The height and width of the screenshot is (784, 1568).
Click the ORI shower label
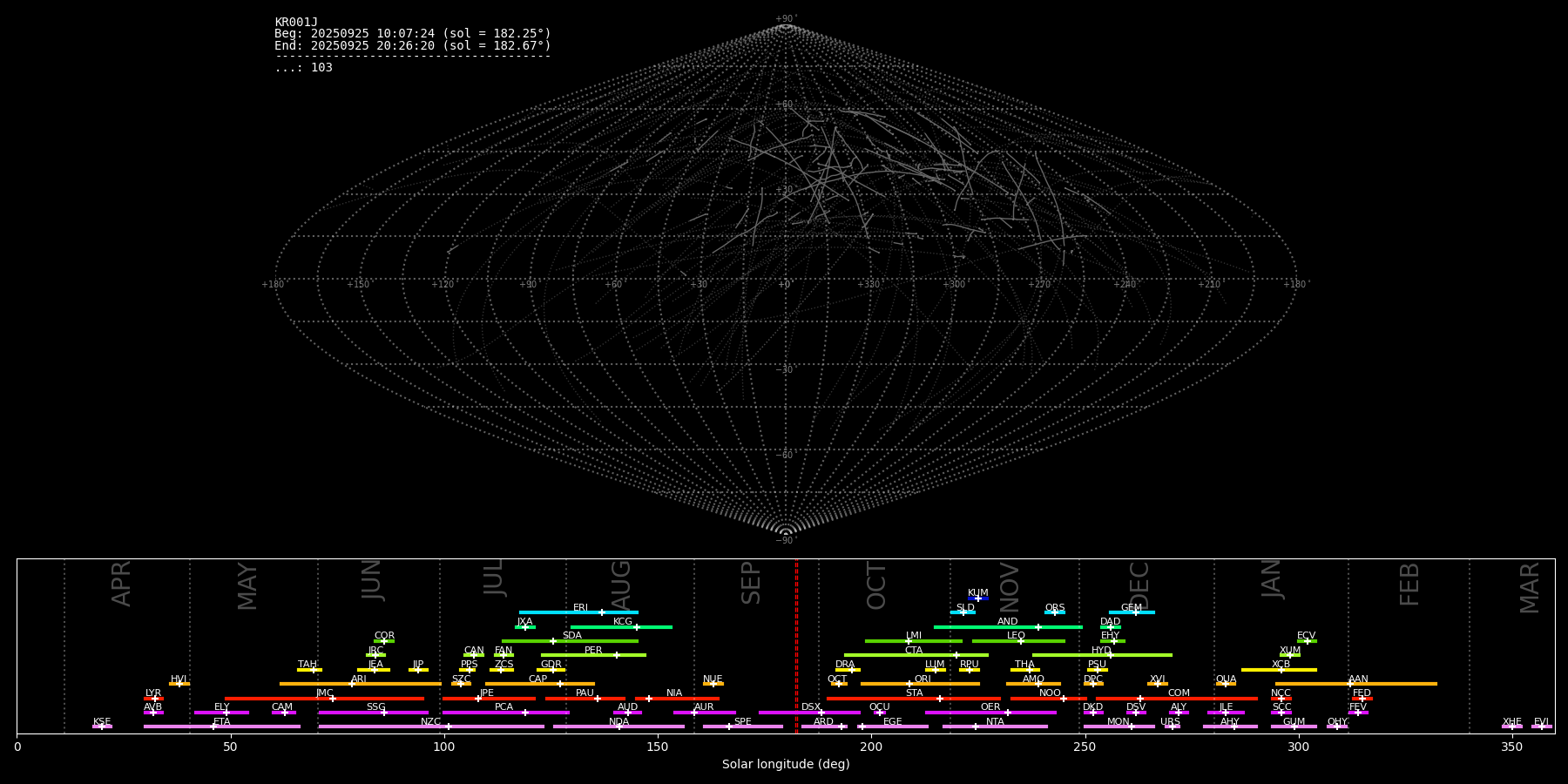[x=923, y=679]
